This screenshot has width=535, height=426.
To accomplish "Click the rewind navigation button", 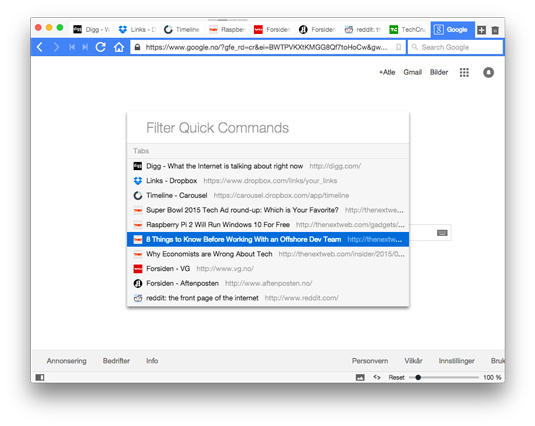I will [72, 47].
